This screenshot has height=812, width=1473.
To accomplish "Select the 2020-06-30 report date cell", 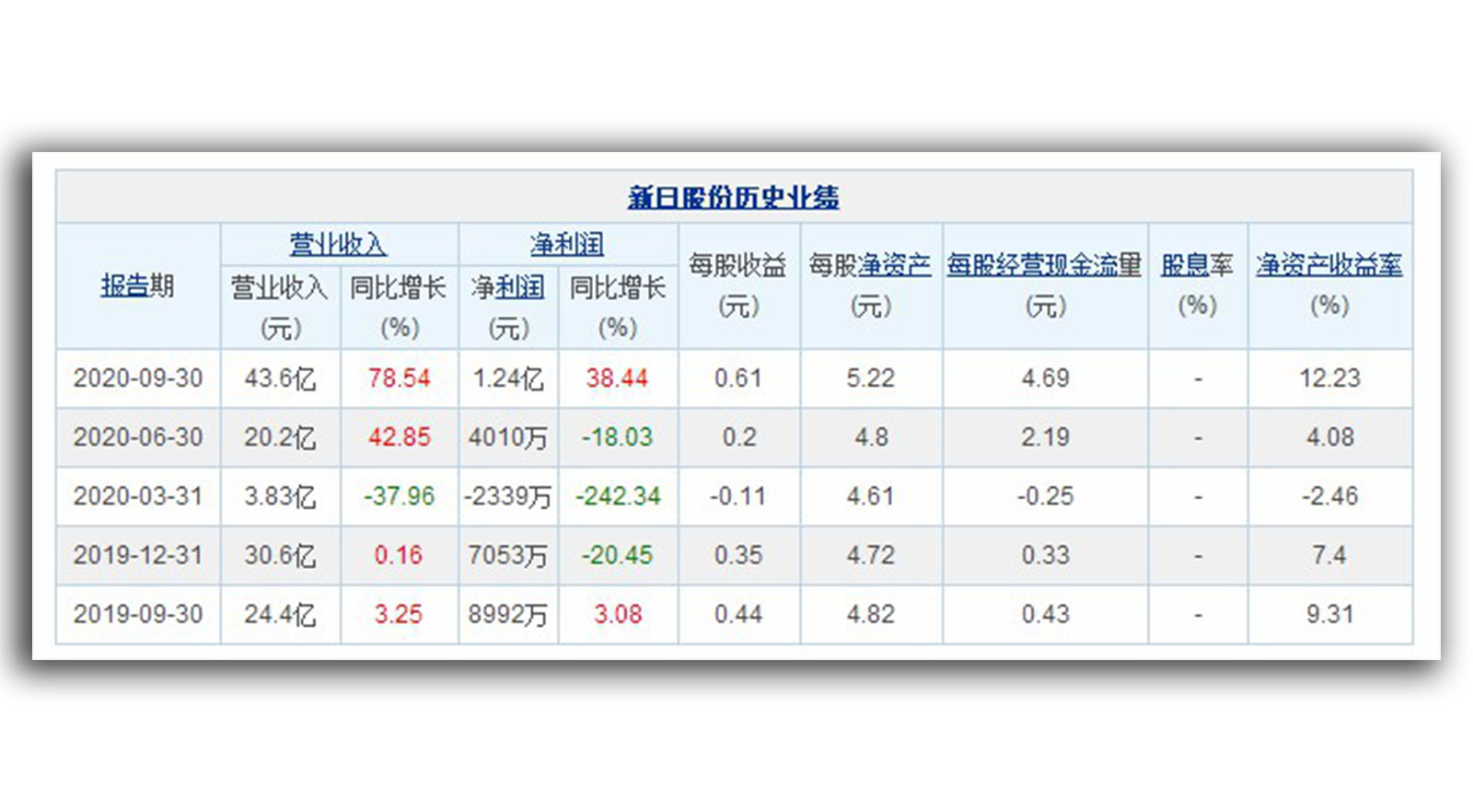I will (138, 437).
